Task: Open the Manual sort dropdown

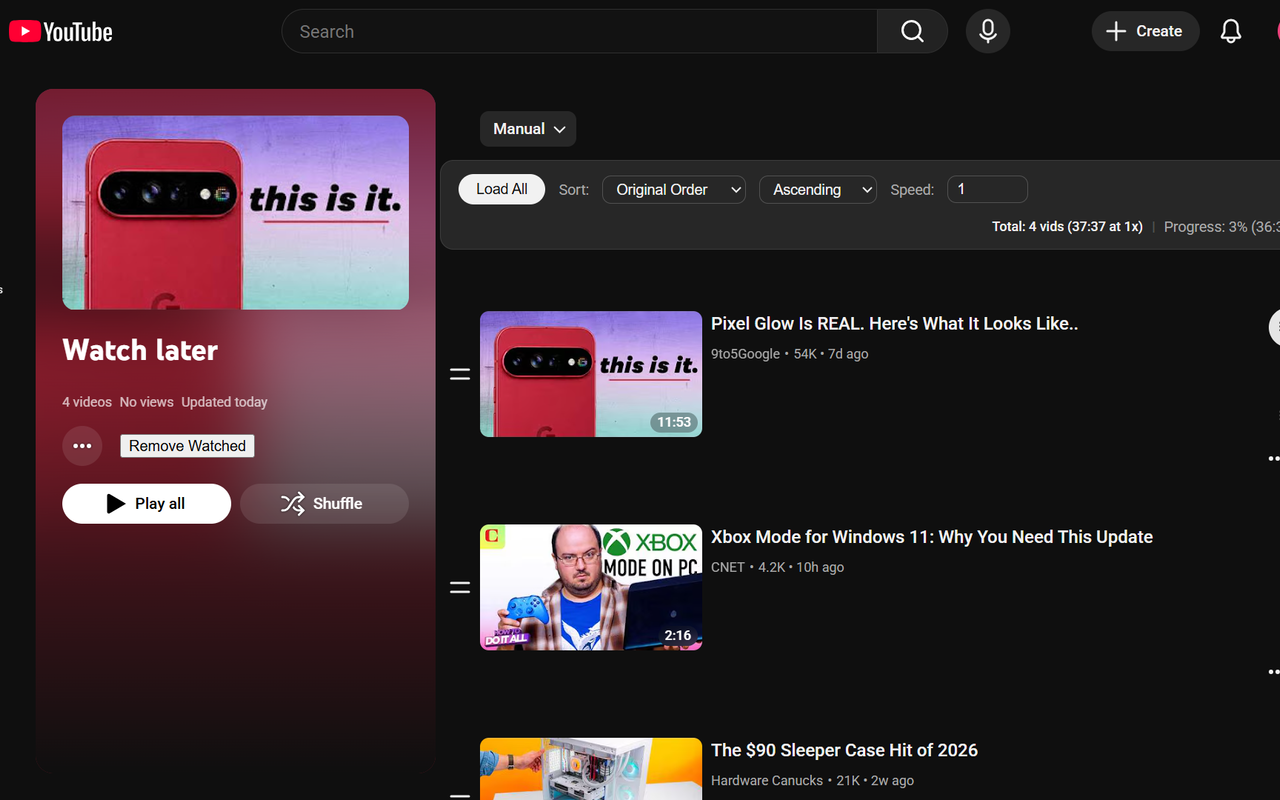Action: tap(528, 129)
